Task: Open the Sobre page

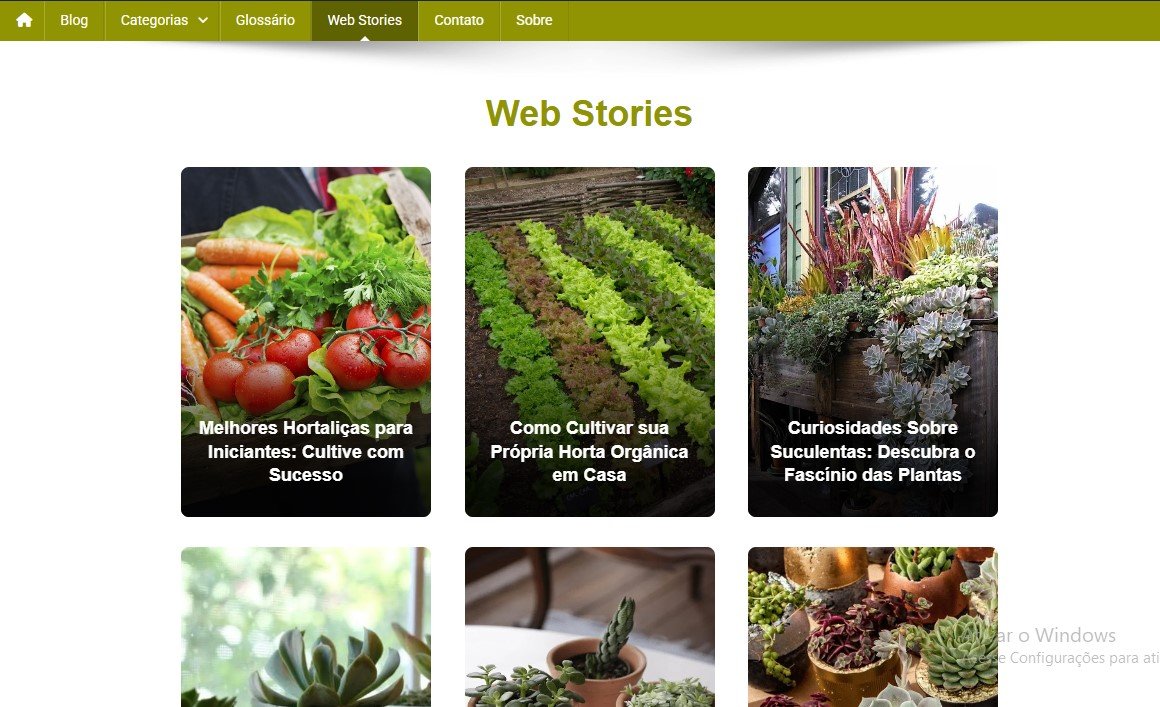Action: click(534, 20)
